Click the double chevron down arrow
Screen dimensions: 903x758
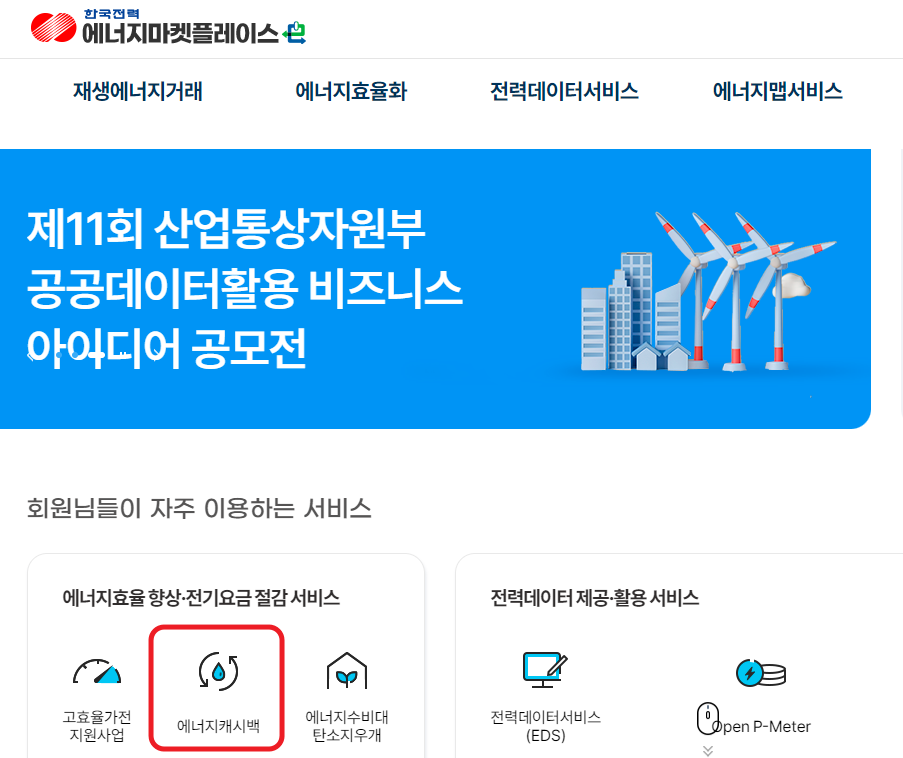[708, 751]
